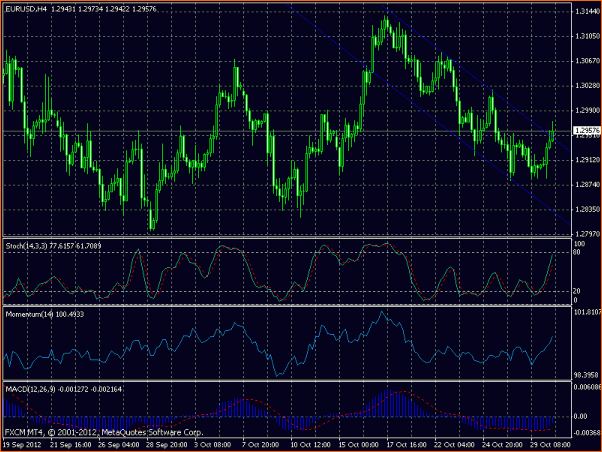Click the 19 Sep 2012 date label
The image size is (602, 452).
tap(22, 445)
